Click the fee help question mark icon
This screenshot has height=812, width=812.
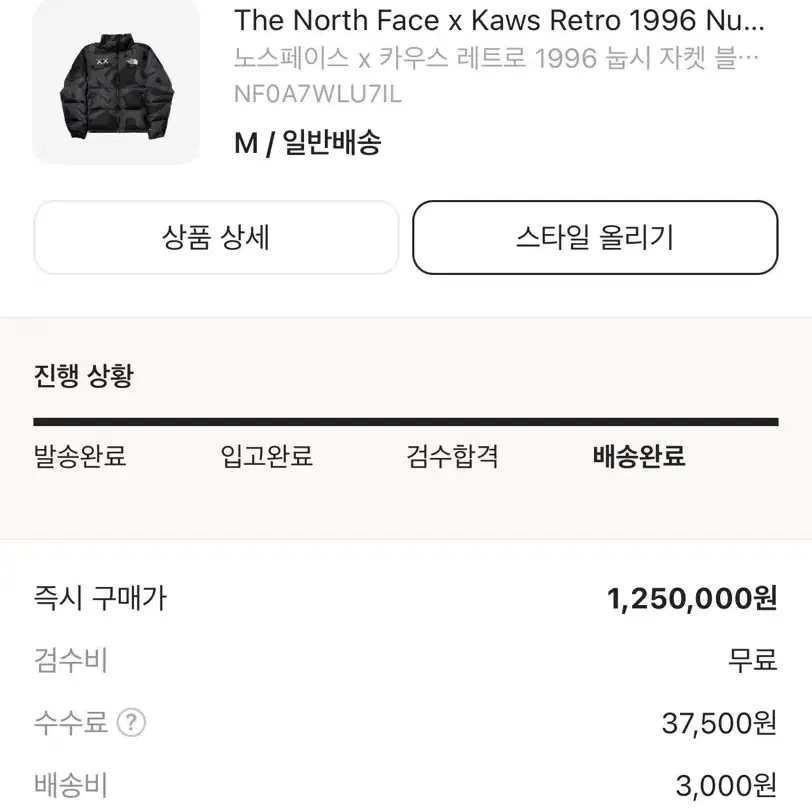tap(131, 722)
